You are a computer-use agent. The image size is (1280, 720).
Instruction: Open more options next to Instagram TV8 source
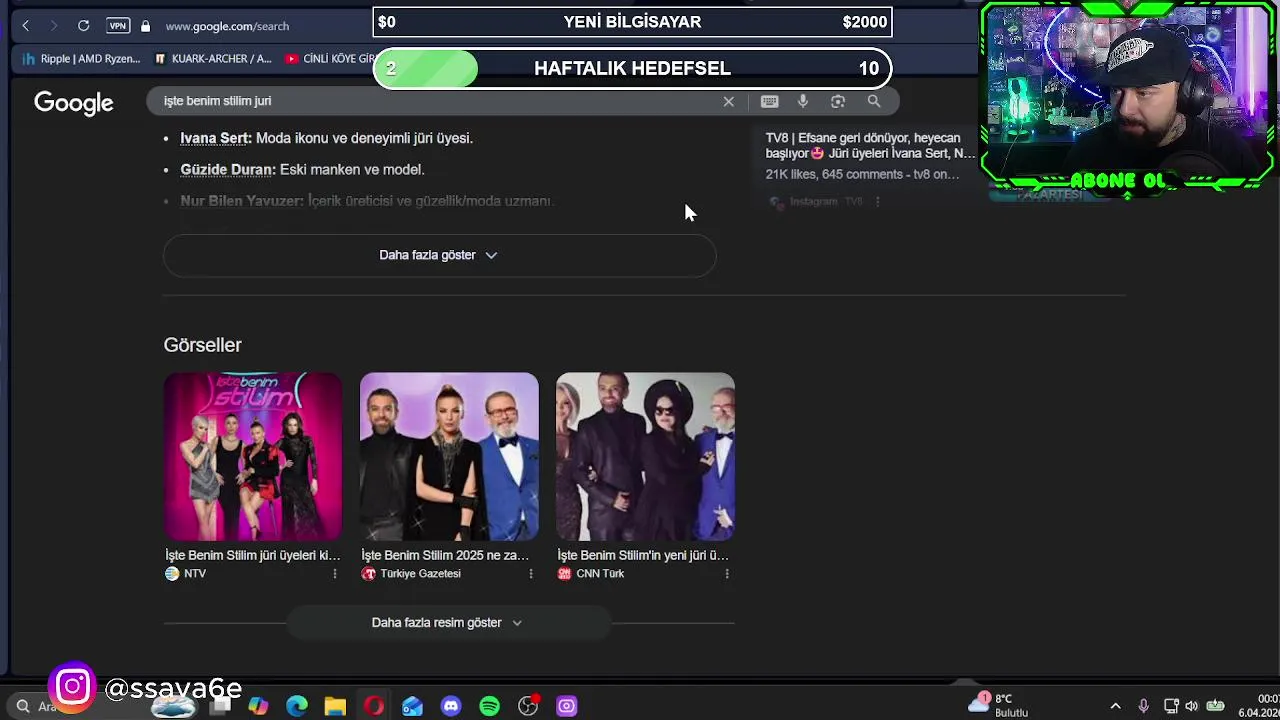[877, 201]
